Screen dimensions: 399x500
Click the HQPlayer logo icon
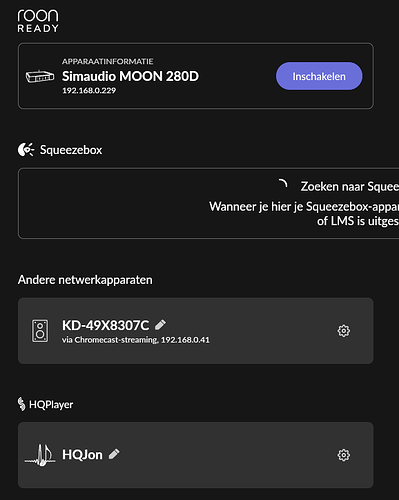(x=21, y=404)
